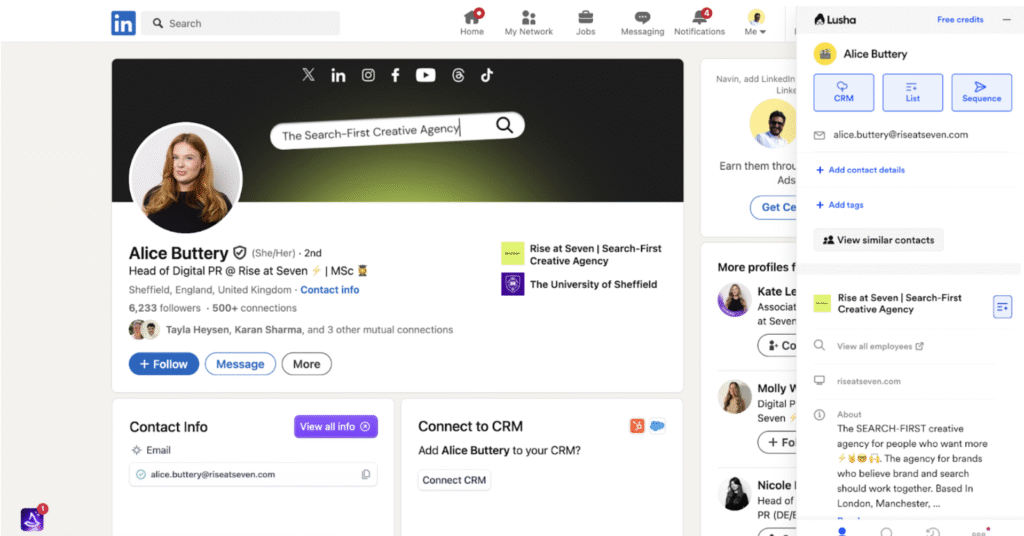Click the Sequence button in Lusha
The image size is (1024, 536).
(981, 92)
